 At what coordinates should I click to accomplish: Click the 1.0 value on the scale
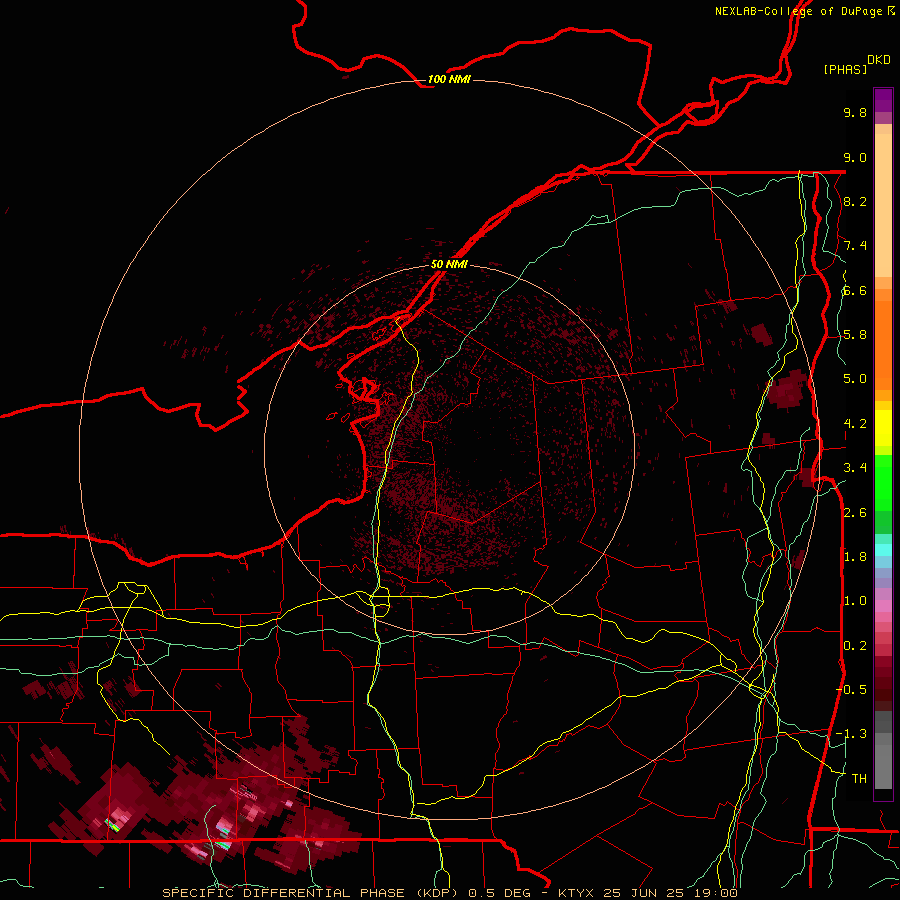click(x=855, y=601)
